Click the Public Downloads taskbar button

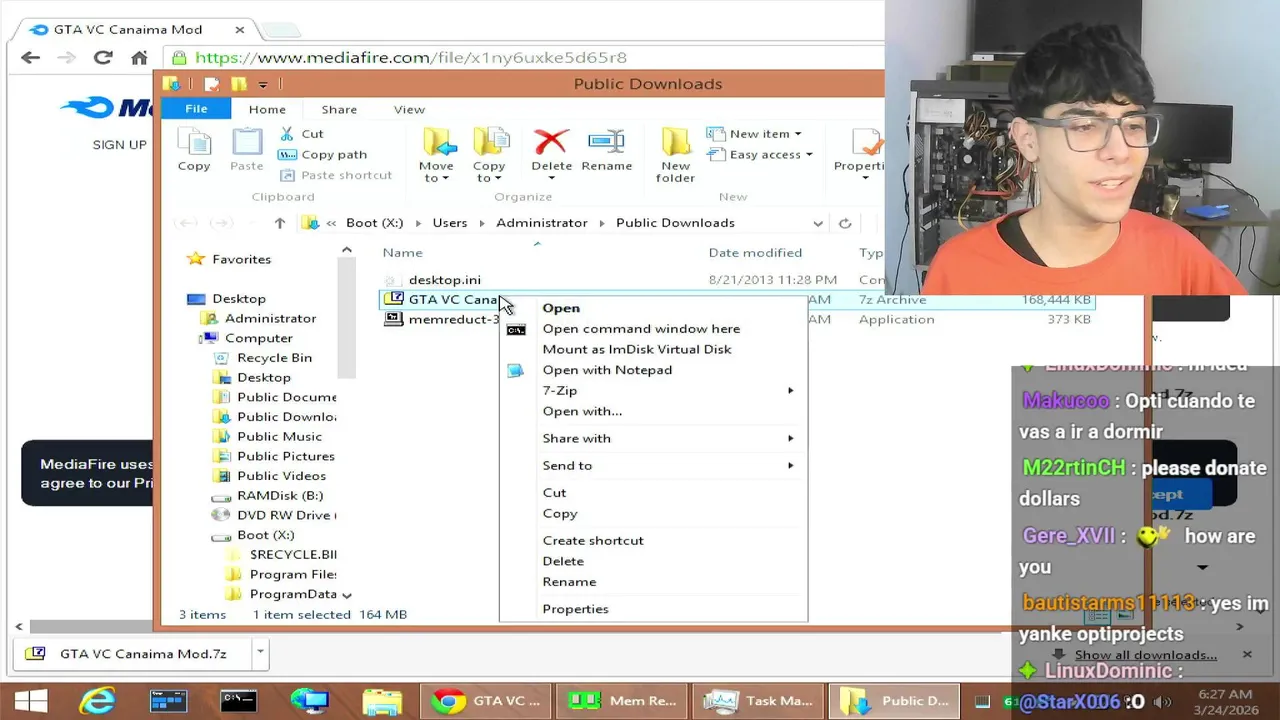pos(894,701)
